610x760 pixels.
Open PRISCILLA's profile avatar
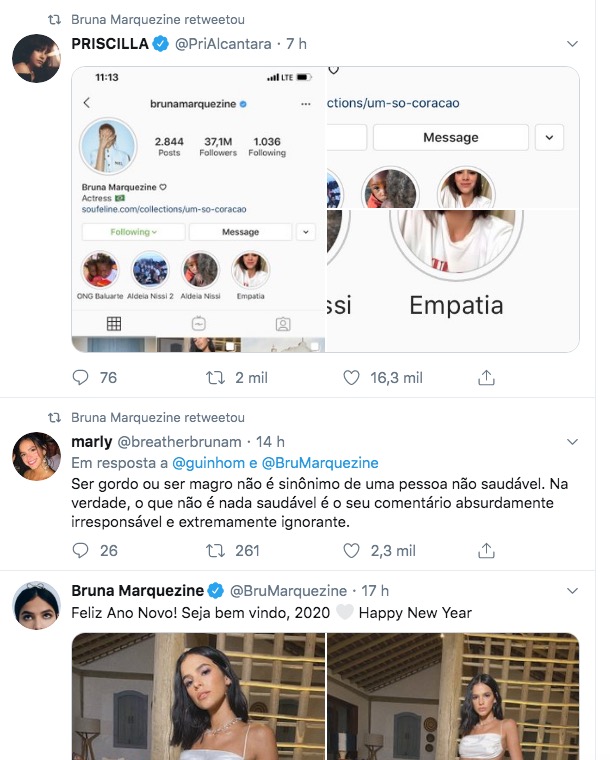(x=36, y=58)
